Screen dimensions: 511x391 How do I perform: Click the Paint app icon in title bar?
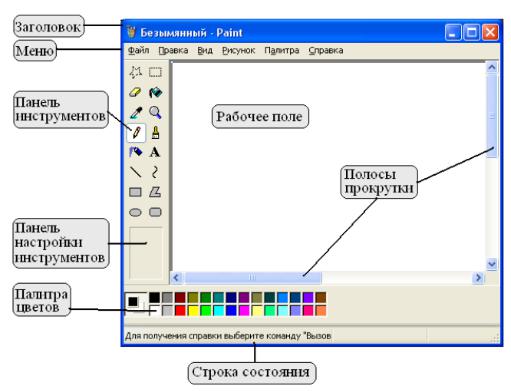click(131, 32)
